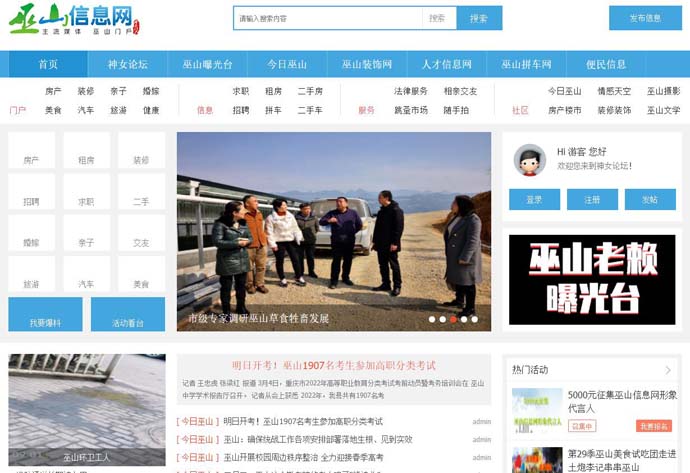The width and height of the screenshot is (690, 473).
Task: Open 神女论坛 in the navigation bar
Action: coord(128,64)
